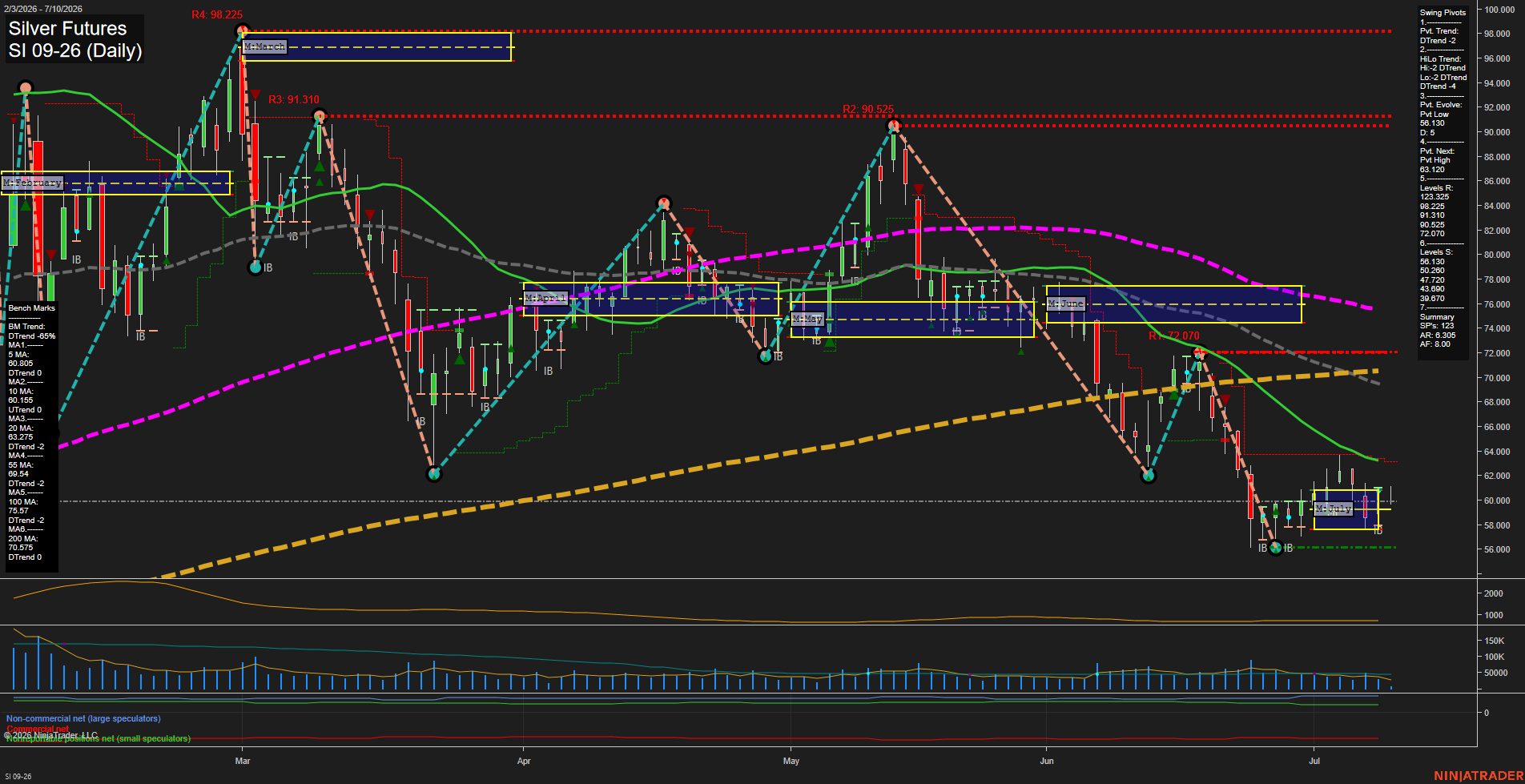Click the 'Levels R:' heading in Swing Pivots
Image resolution: width=1525 pixels, height=784 pixels.
pyautogui.click(x=1436, y=188)
